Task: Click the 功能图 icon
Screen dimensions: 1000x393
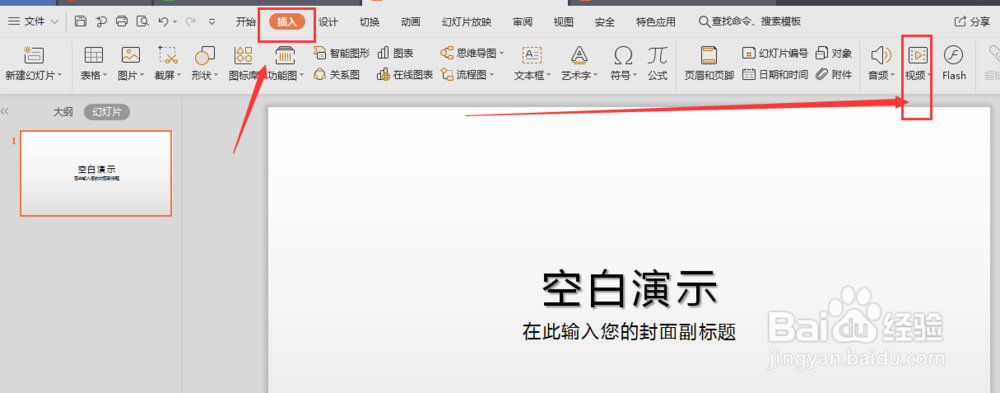Action: [284, 56]
